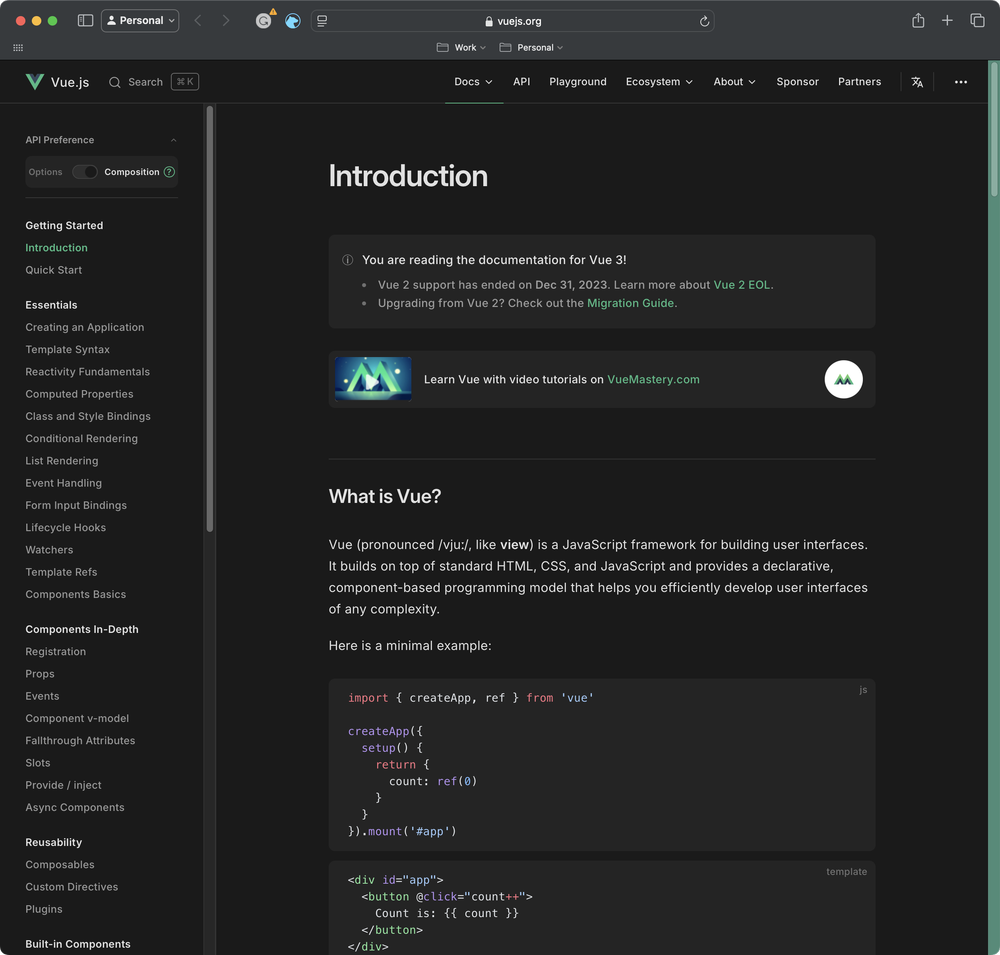Open Components Basics page
This screenshot has height=955, width=1000.
pos(76,595)
